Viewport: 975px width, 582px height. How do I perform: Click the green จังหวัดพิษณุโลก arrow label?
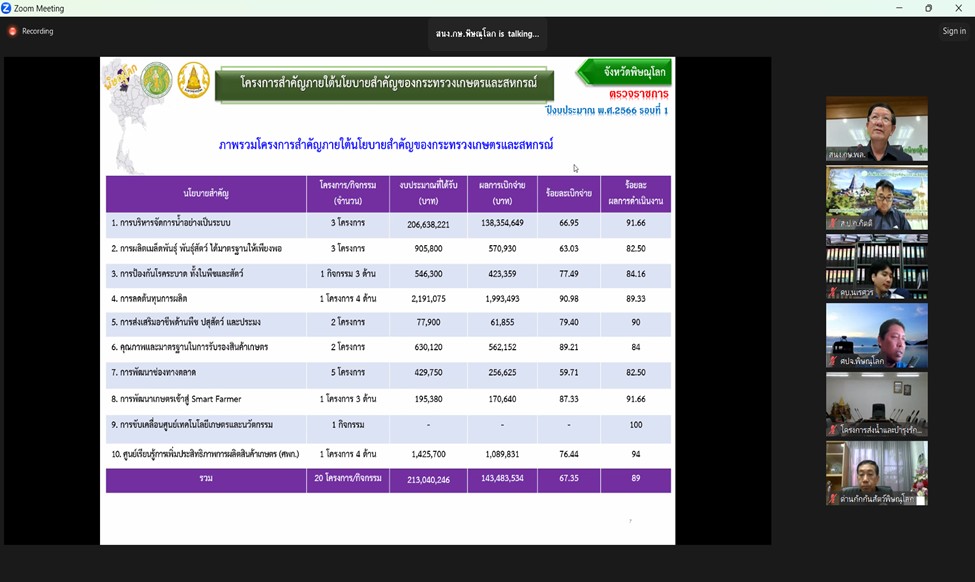click(624, 72)
